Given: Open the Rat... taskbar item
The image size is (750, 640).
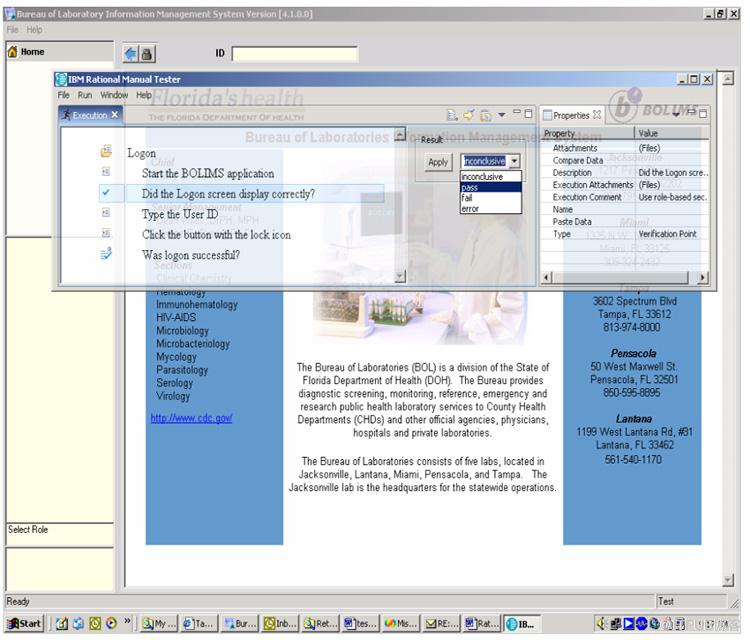Looking at the screenshot, I should pyautogui.click(x=482, y=624).
